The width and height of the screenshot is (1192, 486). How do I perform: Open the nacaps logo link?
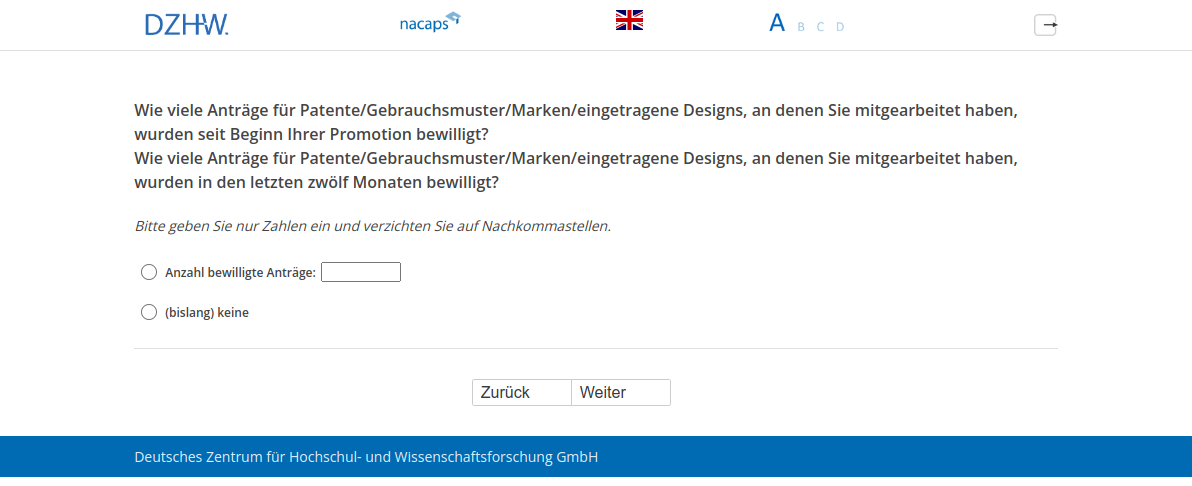click(429, 22)
